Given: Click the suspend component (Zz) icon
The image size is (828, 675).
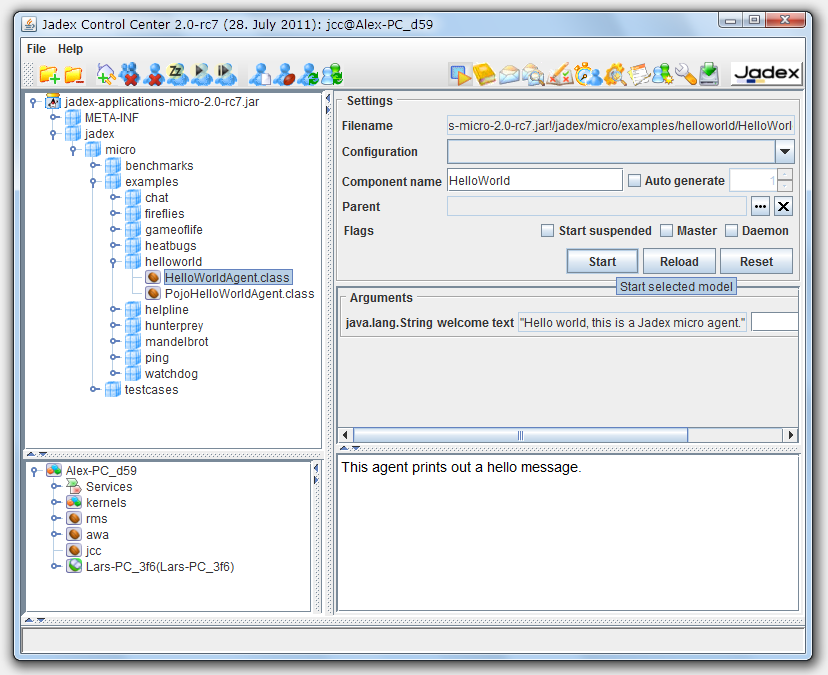Looking at the screenshot, I should [x=177, y=73].
